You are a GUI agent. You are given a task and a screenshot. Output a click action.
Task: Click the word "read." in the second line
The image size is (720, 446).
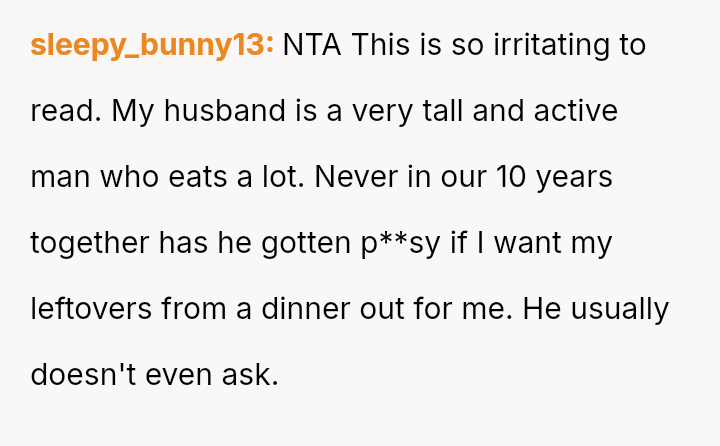coord(66,111)
